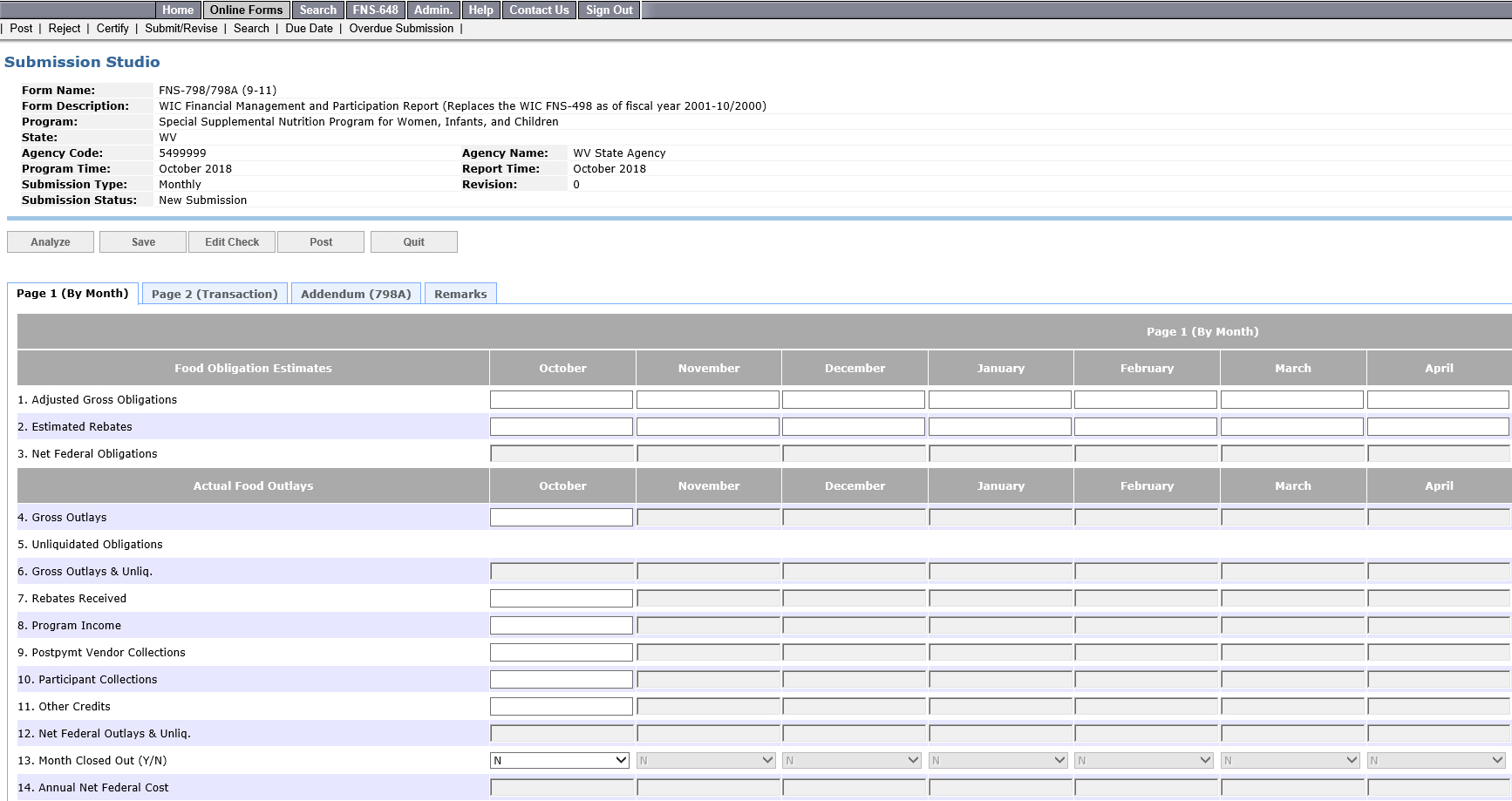This screenshot has height=801, width=1512.
Task: Click October Adjusted Gross Obligations field
Action: tap(561, 399)
